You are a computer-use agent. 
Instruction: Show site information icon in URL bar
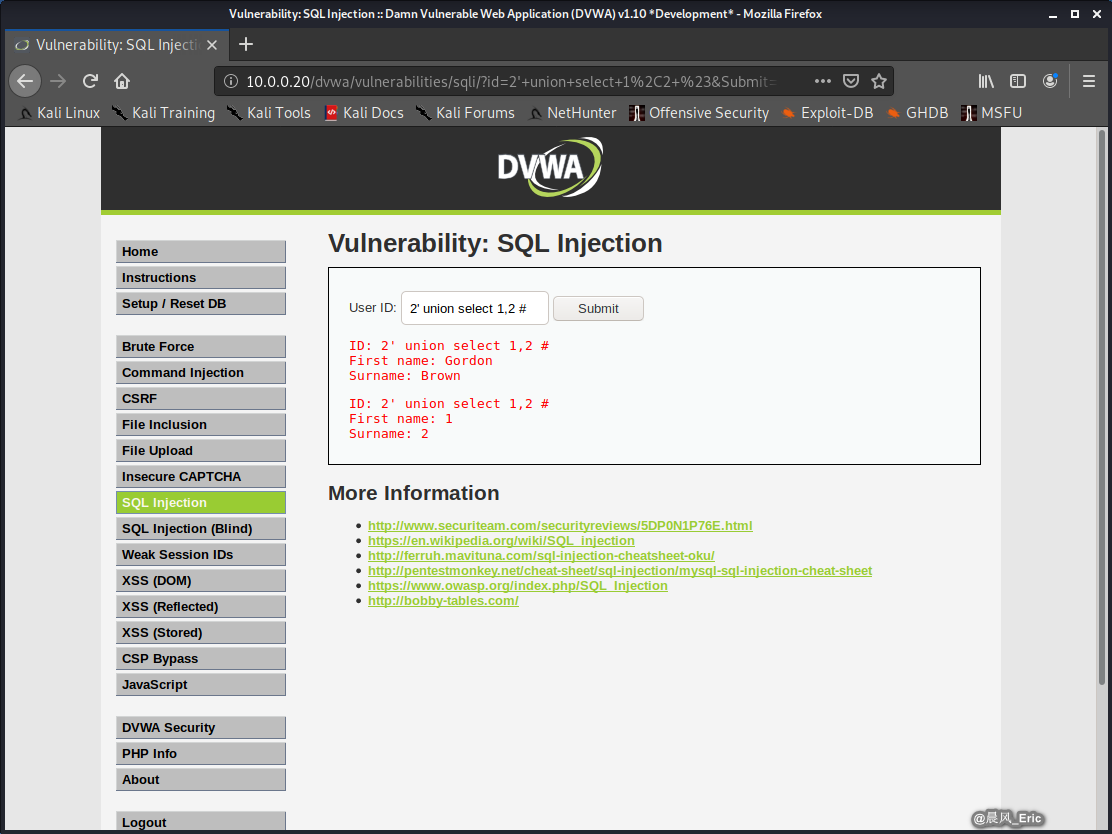click(x=230, y=82)
